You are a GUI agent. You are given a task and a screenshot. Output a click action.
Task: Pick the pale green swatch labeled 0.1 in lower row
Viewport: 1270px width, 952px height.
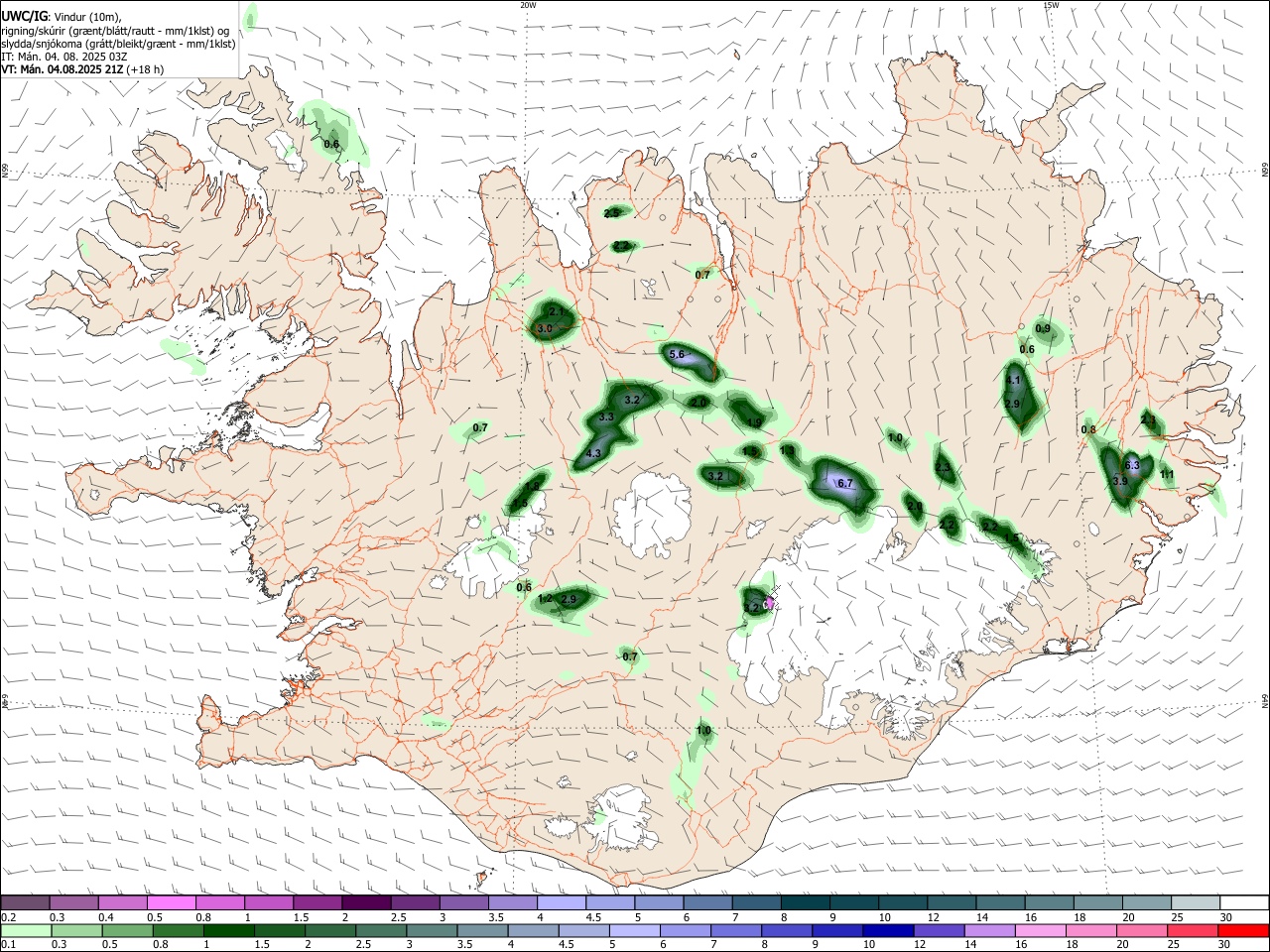pyautogui.click(x=26, y=930)
